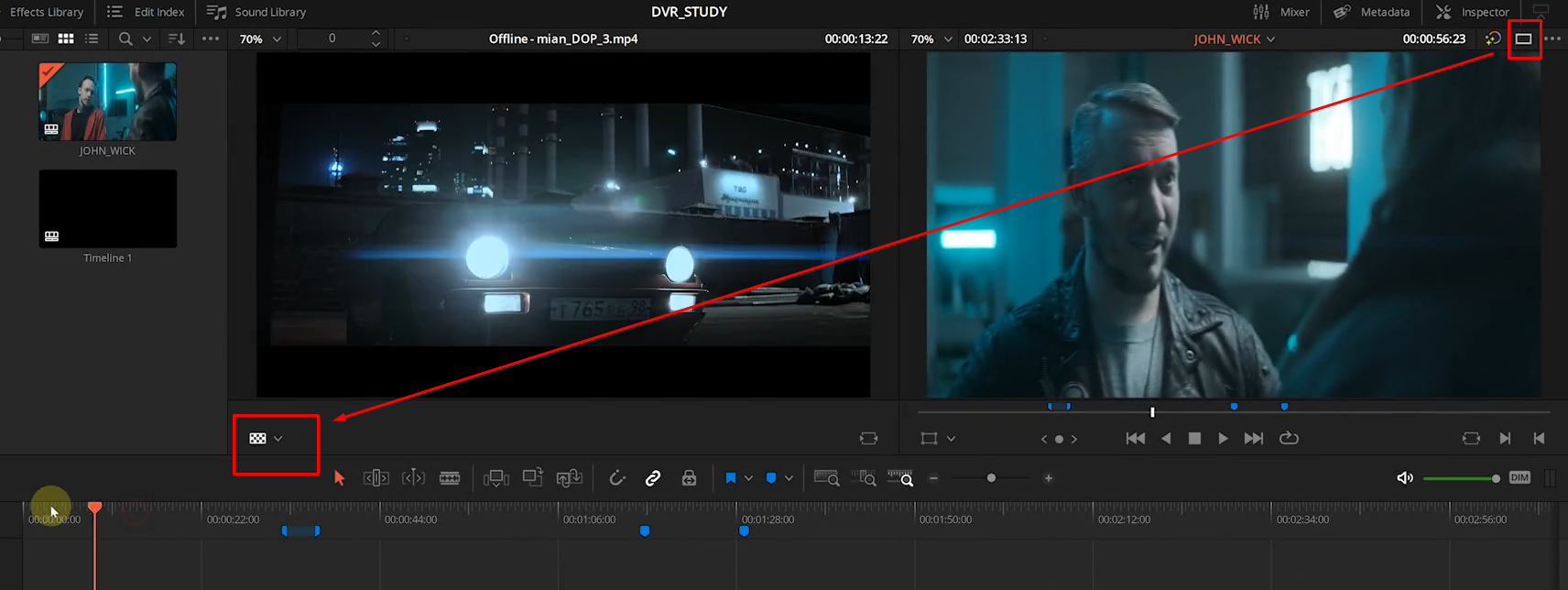The height and width of the screenshot is (590, 1568).
Task: Click the Full Extent Zoom icon
Action: [x=827, y=478]
